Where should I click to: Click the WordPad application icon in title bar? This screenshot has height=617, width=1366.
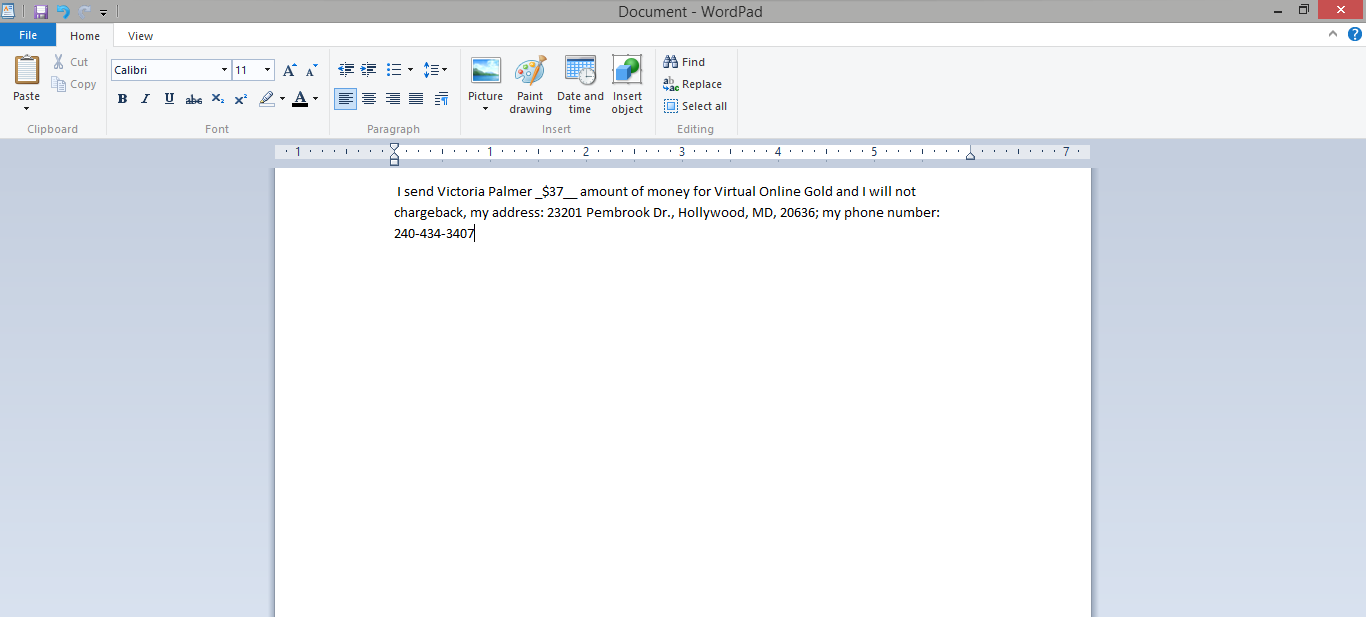pyautogui.click(x=9, y=10)
